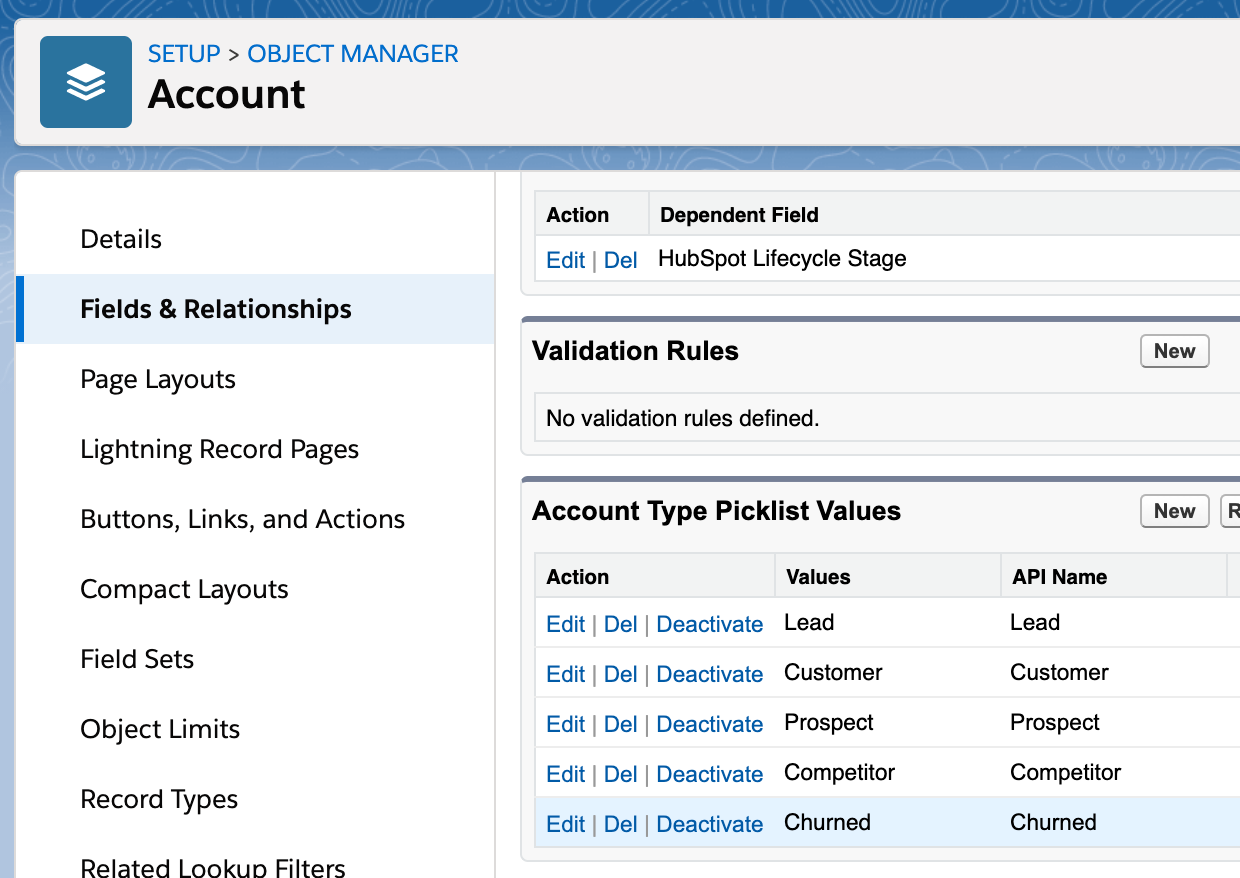This screenshot has width=1240, height=878.
Task: Click 'Churned' in the Values column
Action: tap(828, 822)
